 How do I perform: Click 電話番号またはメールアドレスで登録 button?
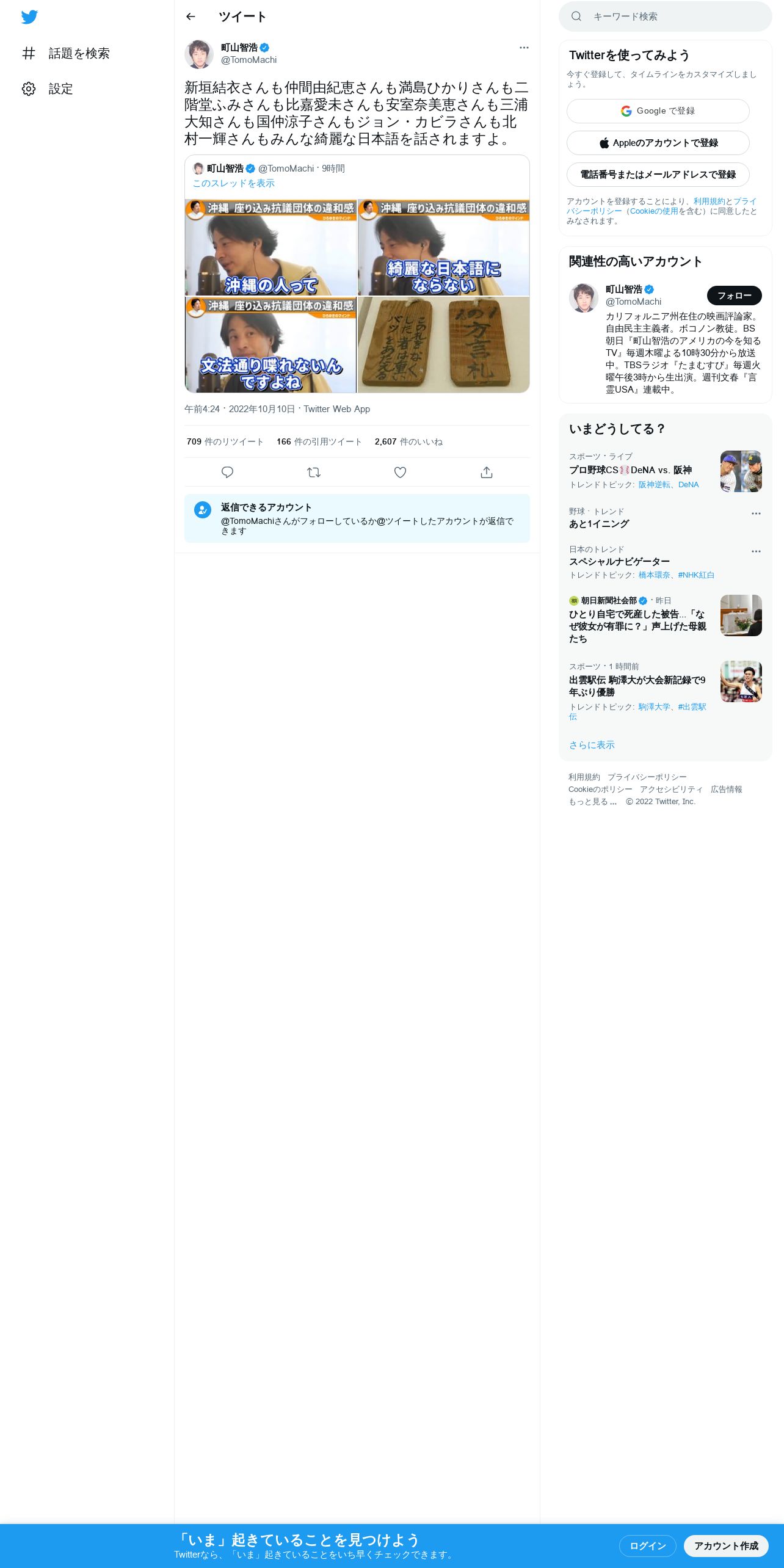(658, 175)
